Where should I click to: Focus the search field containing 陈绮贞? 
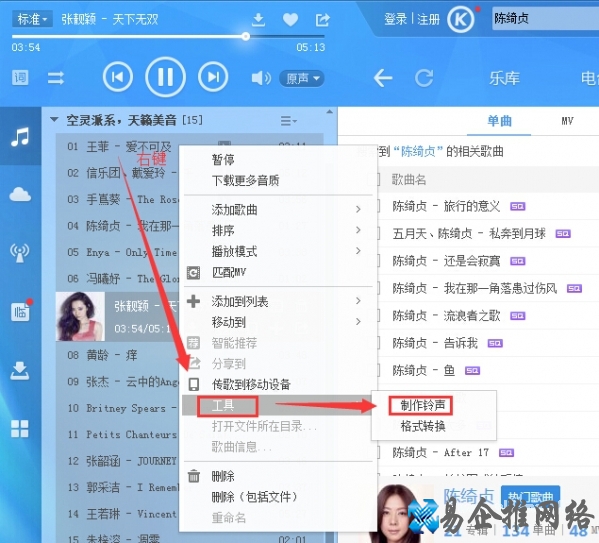coord(546,18)
